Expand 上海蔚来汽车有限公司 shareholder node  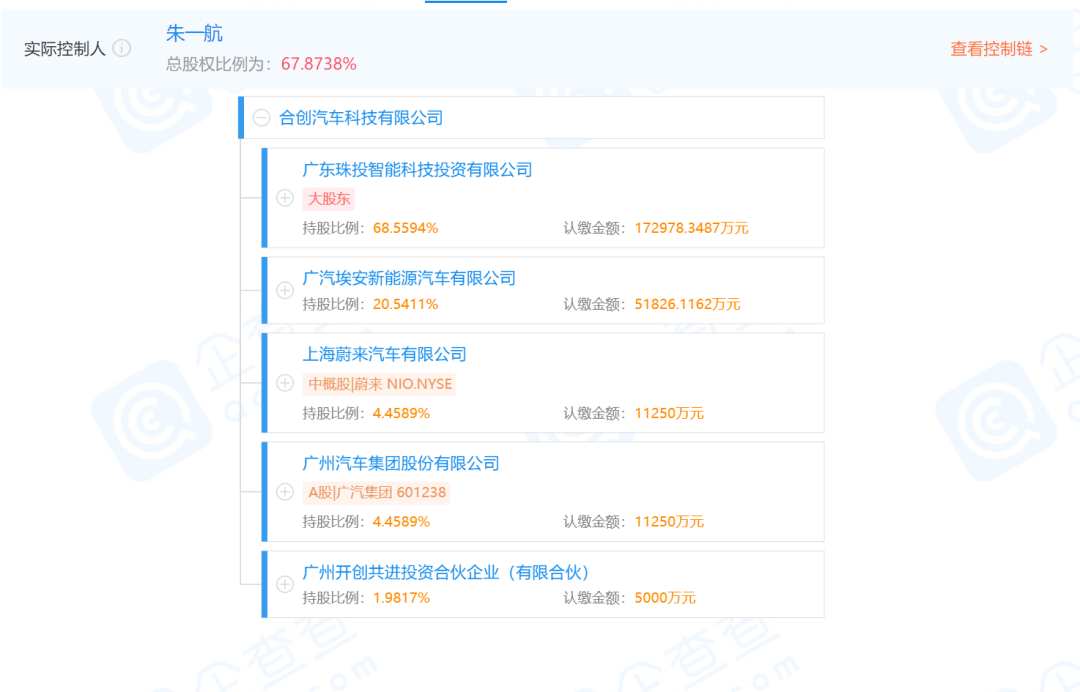tap(285, 383)
